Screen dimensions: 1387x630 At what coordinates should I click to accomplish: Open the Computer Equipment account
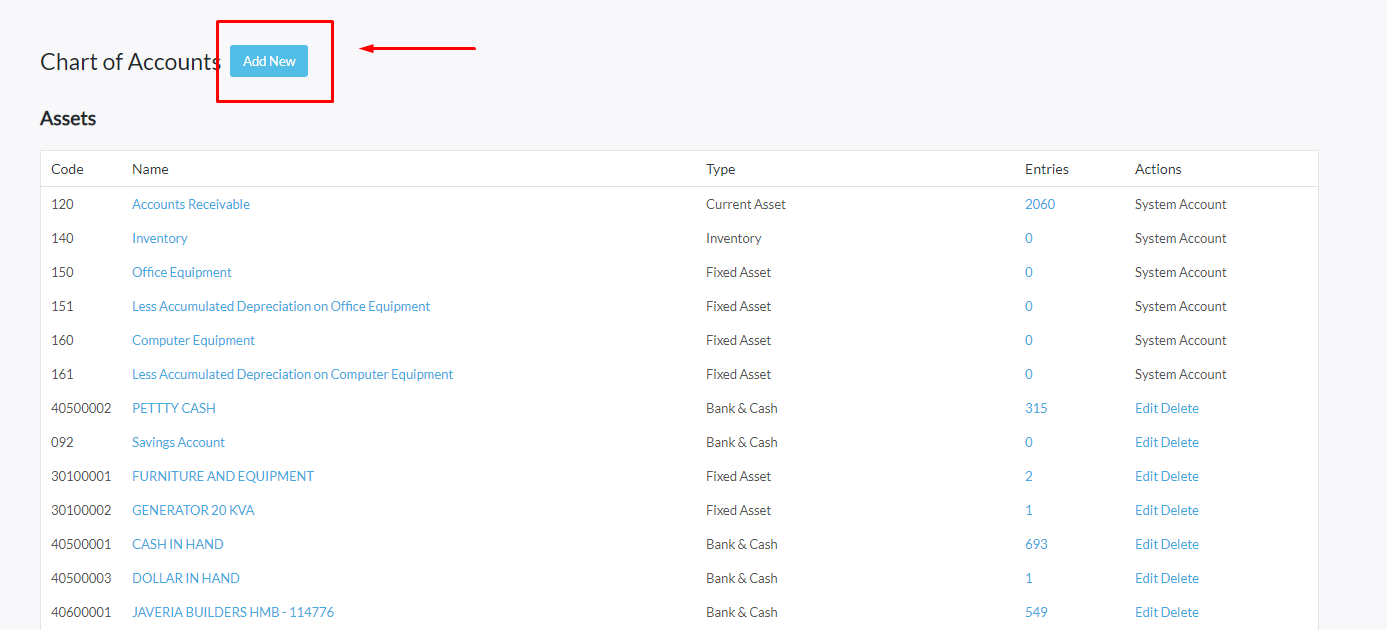coord(193,340)
